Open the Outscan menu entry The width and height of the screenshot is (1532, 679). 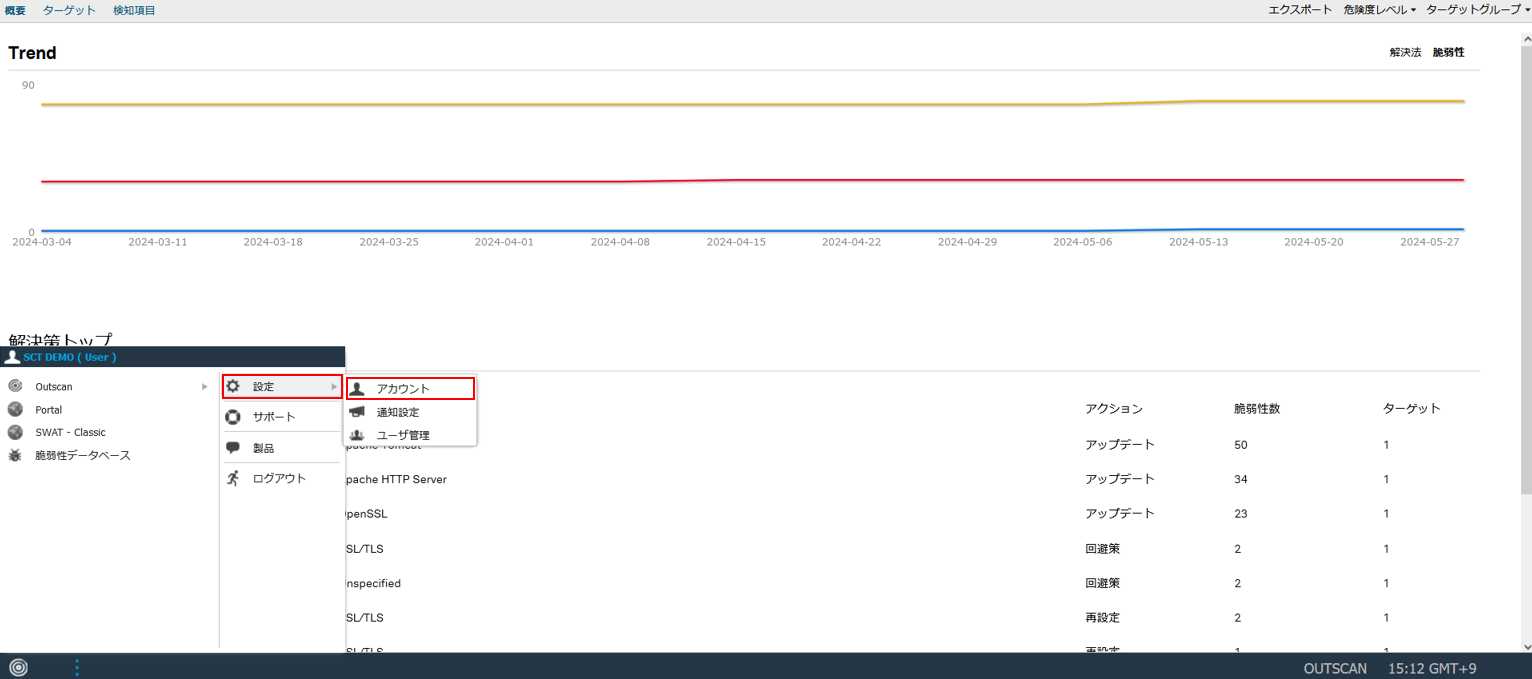[x=54, y=387]
